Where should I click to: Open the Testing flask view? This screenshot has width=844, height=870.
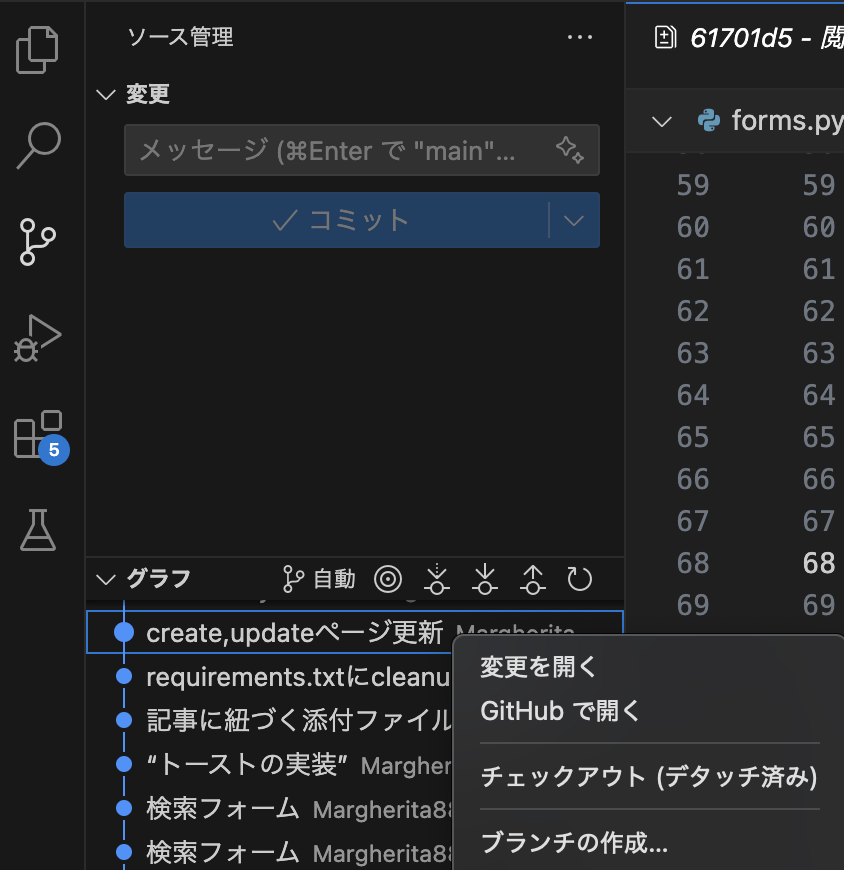(37, 530)
